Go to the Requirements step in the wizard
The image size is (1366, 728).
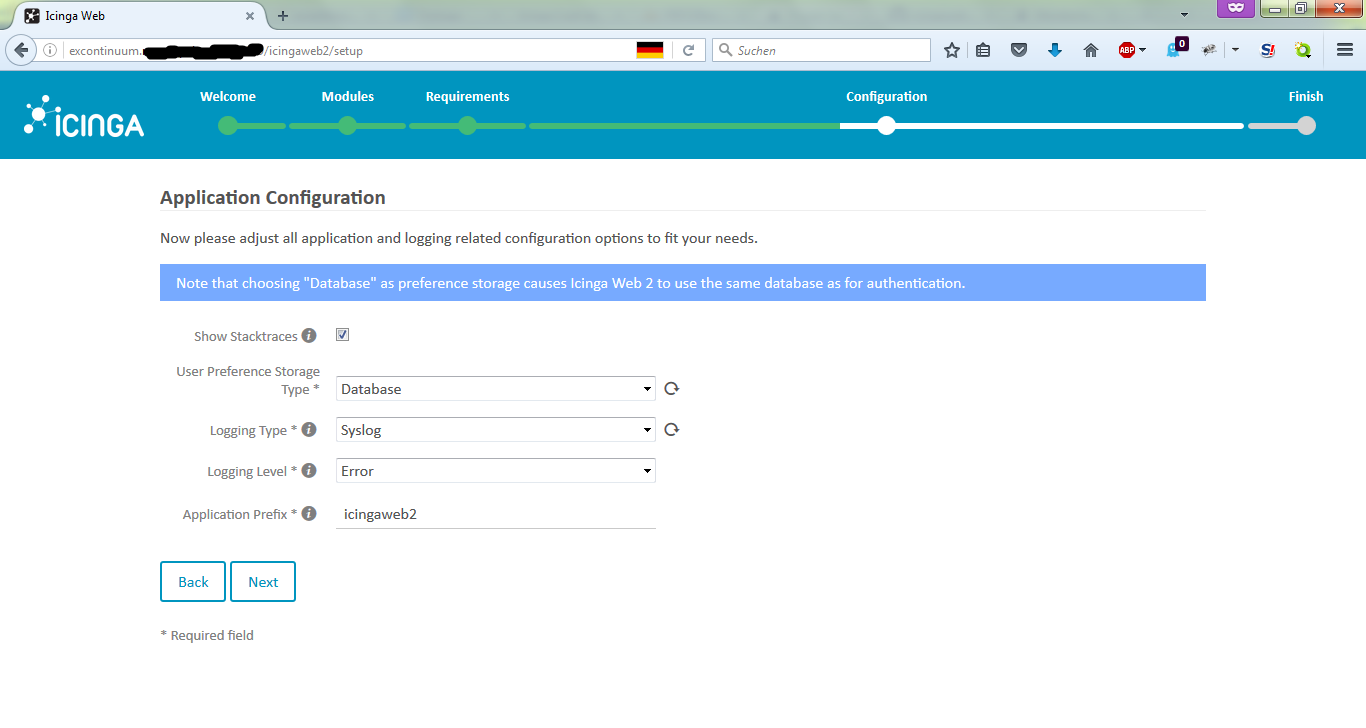[468, 97]
